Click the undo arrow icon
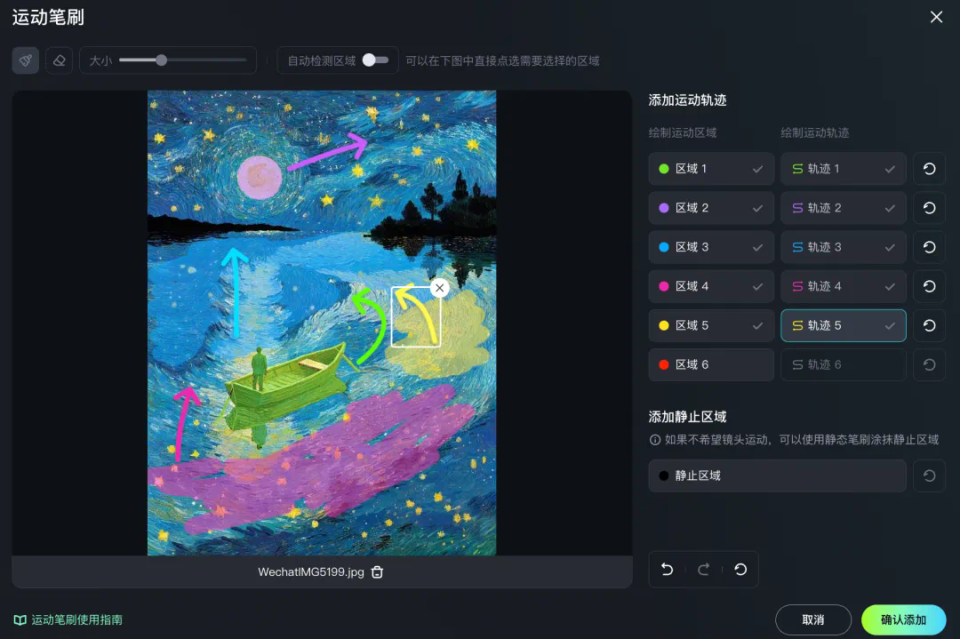This screenshot has width=960, height=639. click(667, 569)
